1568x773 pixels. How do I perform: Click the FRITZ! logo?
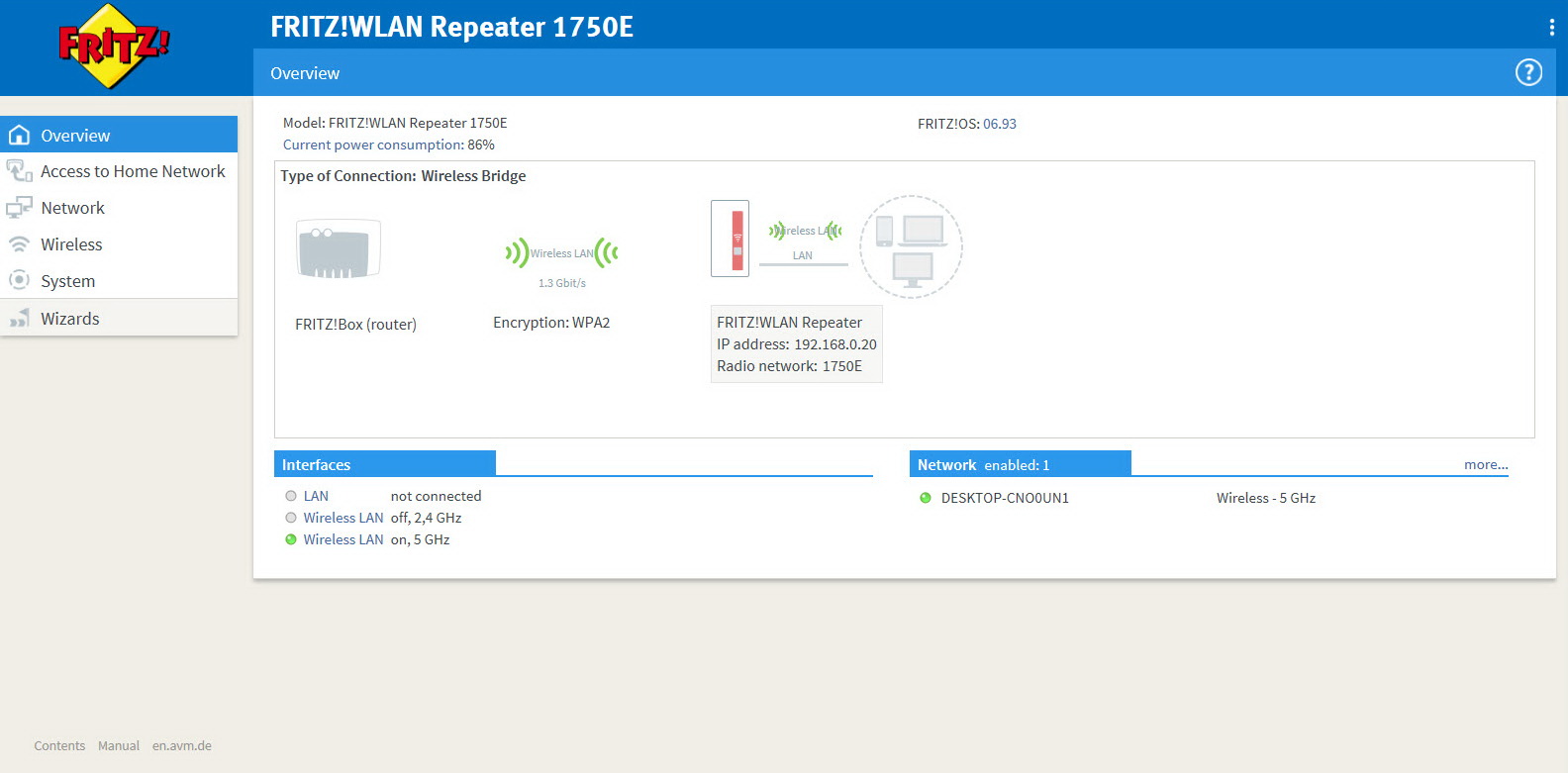click(x=113, y=47)
